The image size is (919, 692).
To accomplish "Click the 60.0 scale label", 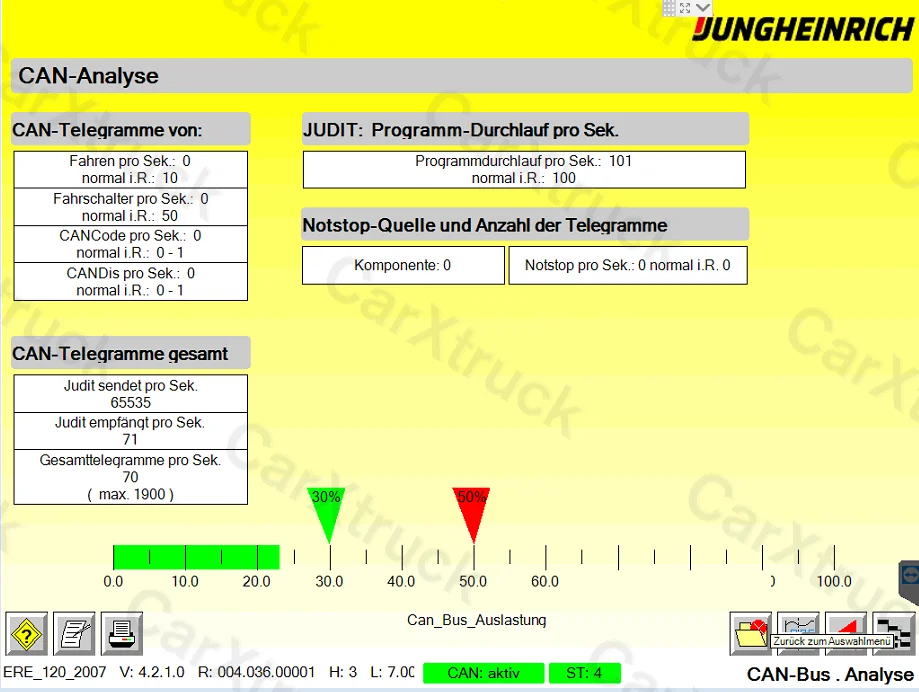I will tap(545, 581).
